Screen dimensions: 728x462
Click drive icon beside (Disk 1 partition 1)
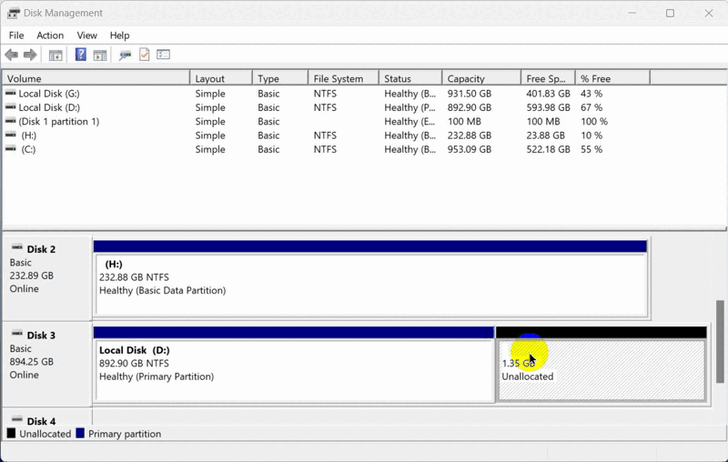pyautogui.click(x=10, y=121)
